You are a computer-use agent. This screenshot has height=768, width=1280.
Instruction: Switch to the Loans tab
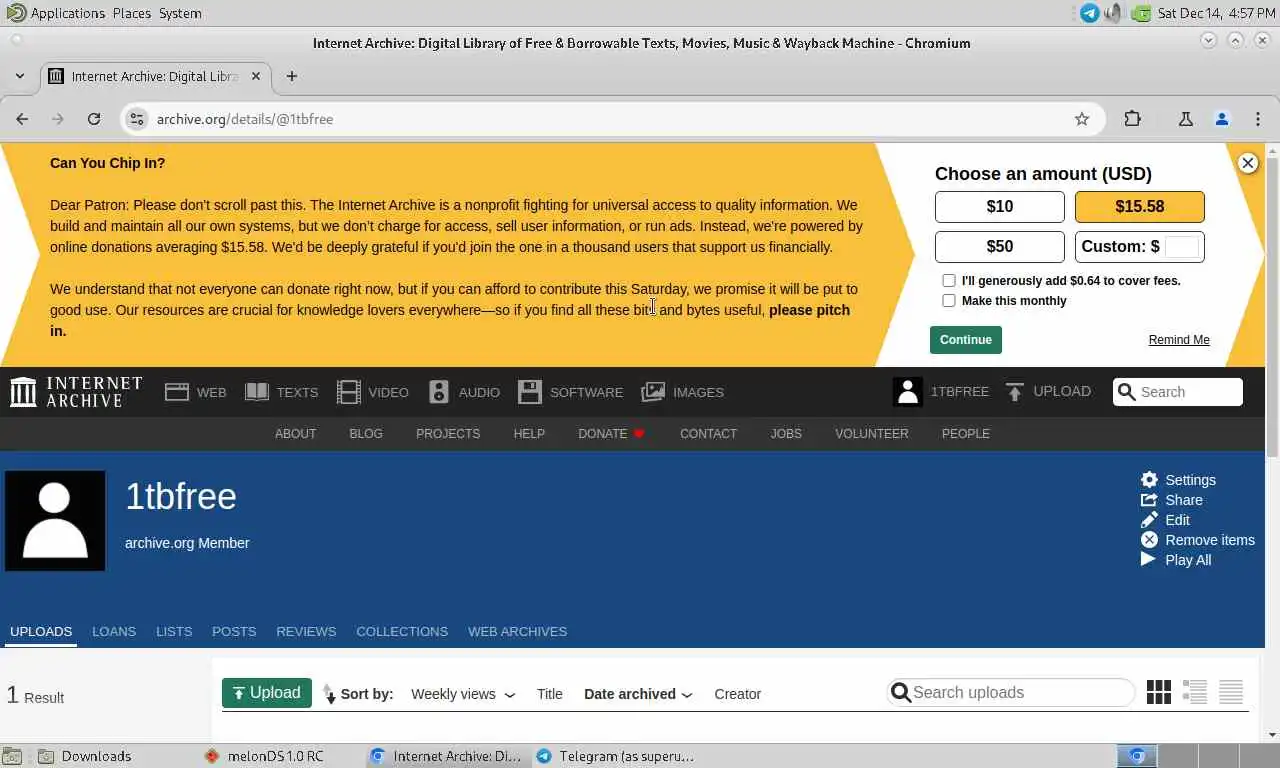tap(114, 631)
